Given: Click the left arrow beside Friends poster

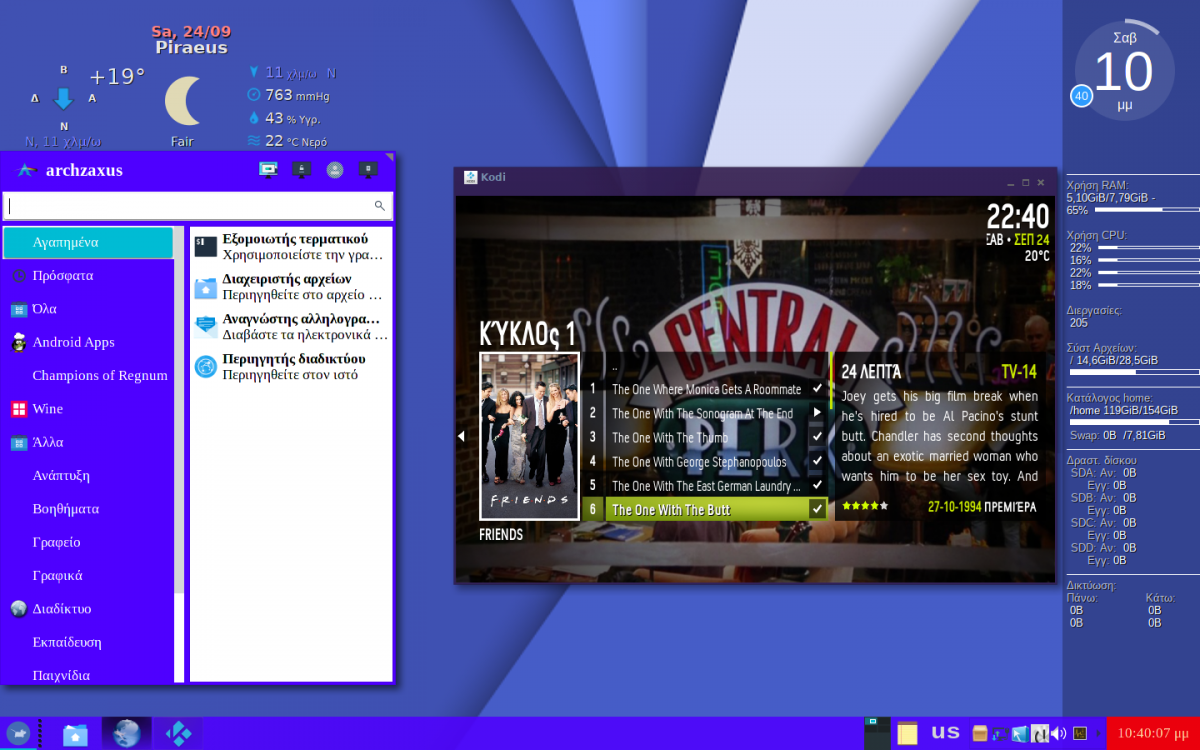Looking at the screenshot, I should [x=461, y=436].
